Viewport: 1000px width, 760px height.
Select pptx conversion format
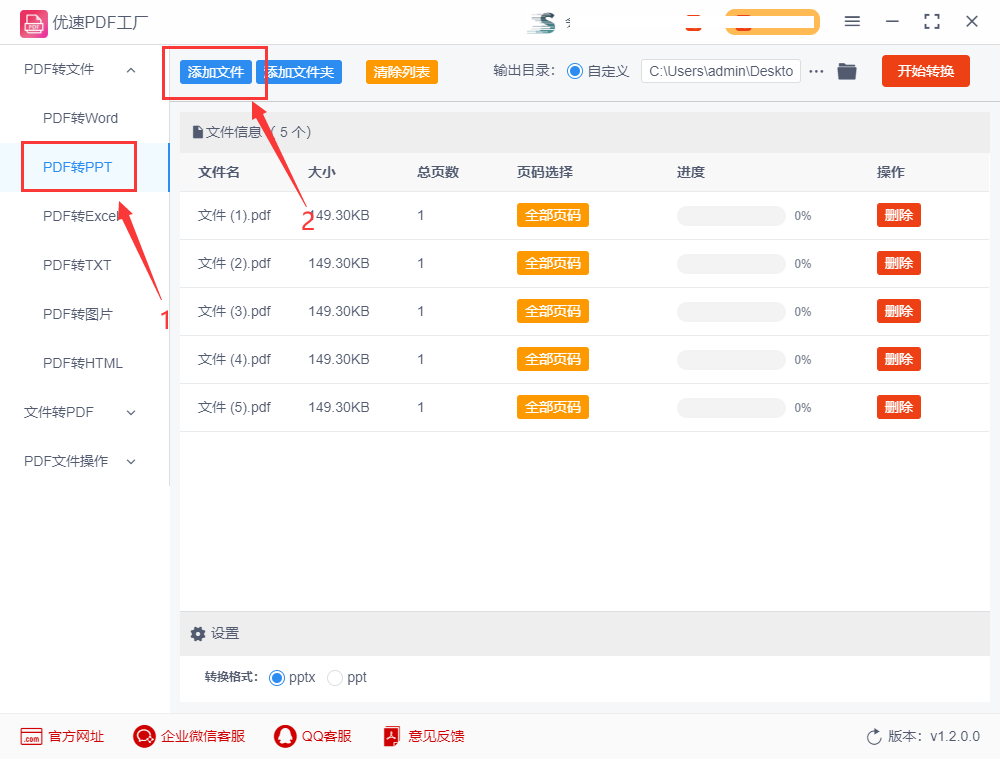pyautogui.click(x=277, y=678)
